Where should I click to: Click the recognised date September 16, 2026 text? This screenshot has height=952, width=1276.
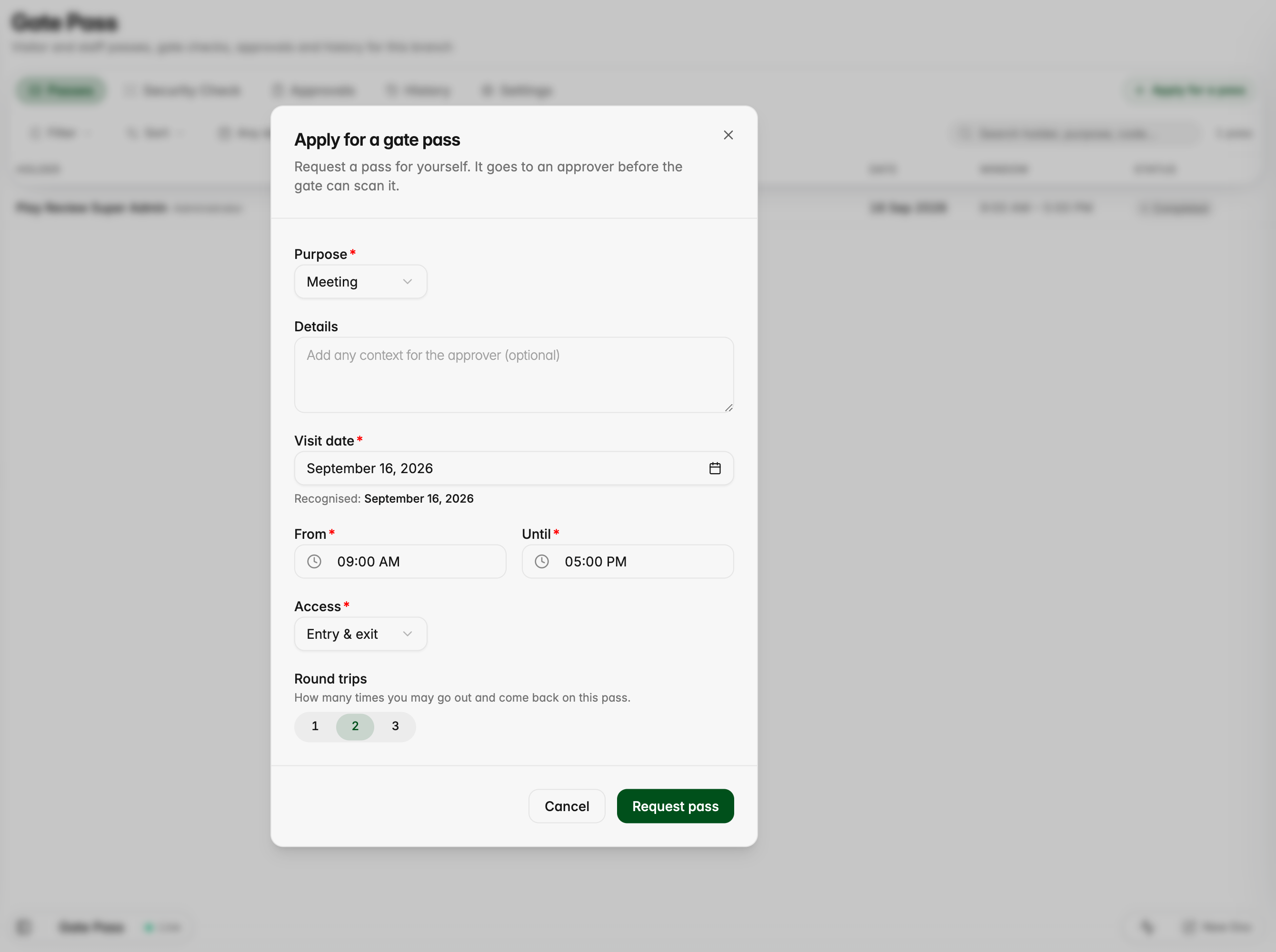(x=419, y=498)
